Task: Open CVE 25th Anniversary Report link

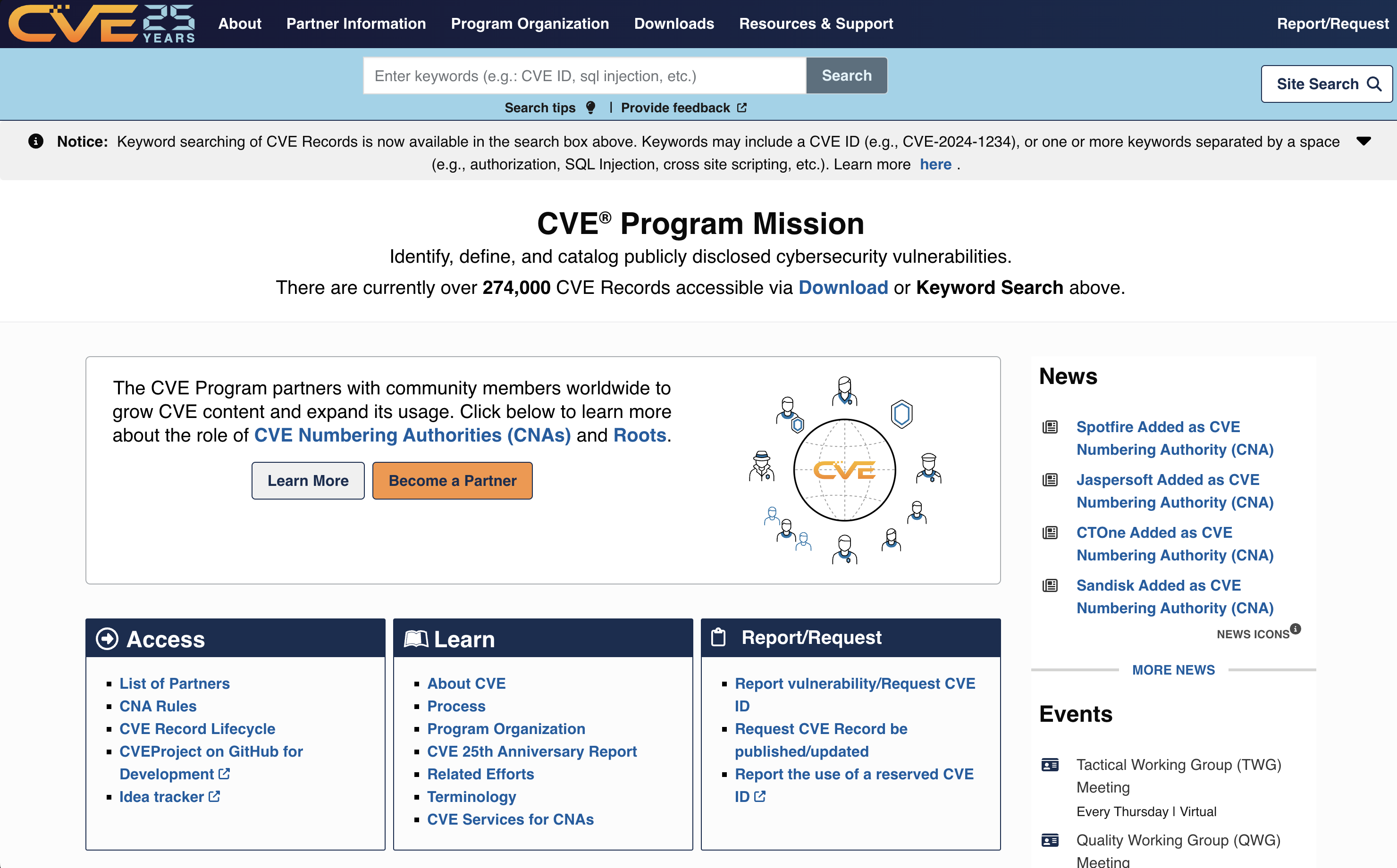Action: [x=532, y=751]
